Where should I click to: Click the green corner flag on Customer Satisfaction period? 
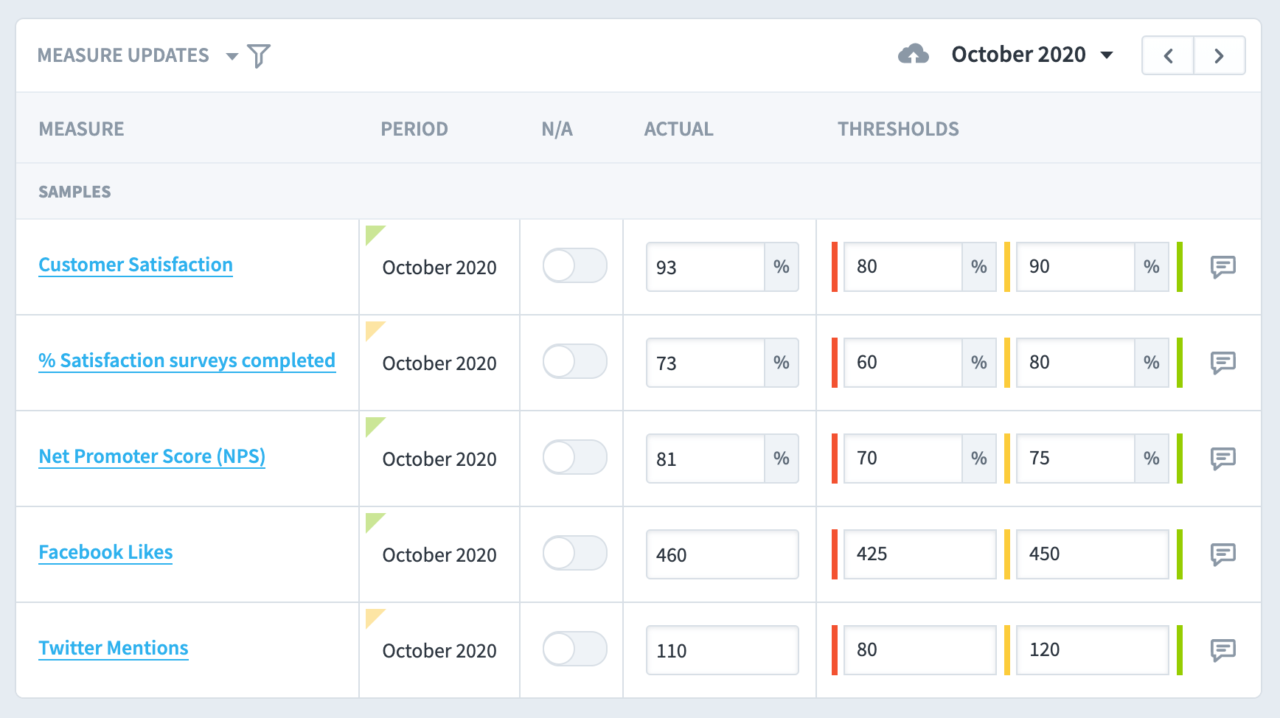point(373,233)
